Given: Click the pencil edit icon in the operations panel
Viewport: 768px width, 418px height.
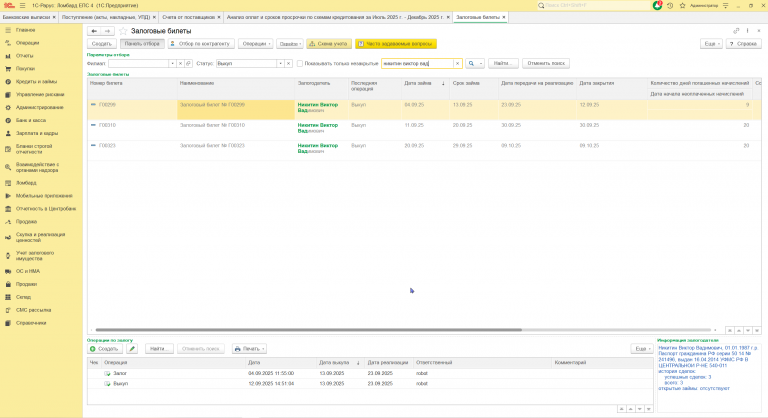Looking at the screenshot, I should pyautogui.click(x=132, y=349).
